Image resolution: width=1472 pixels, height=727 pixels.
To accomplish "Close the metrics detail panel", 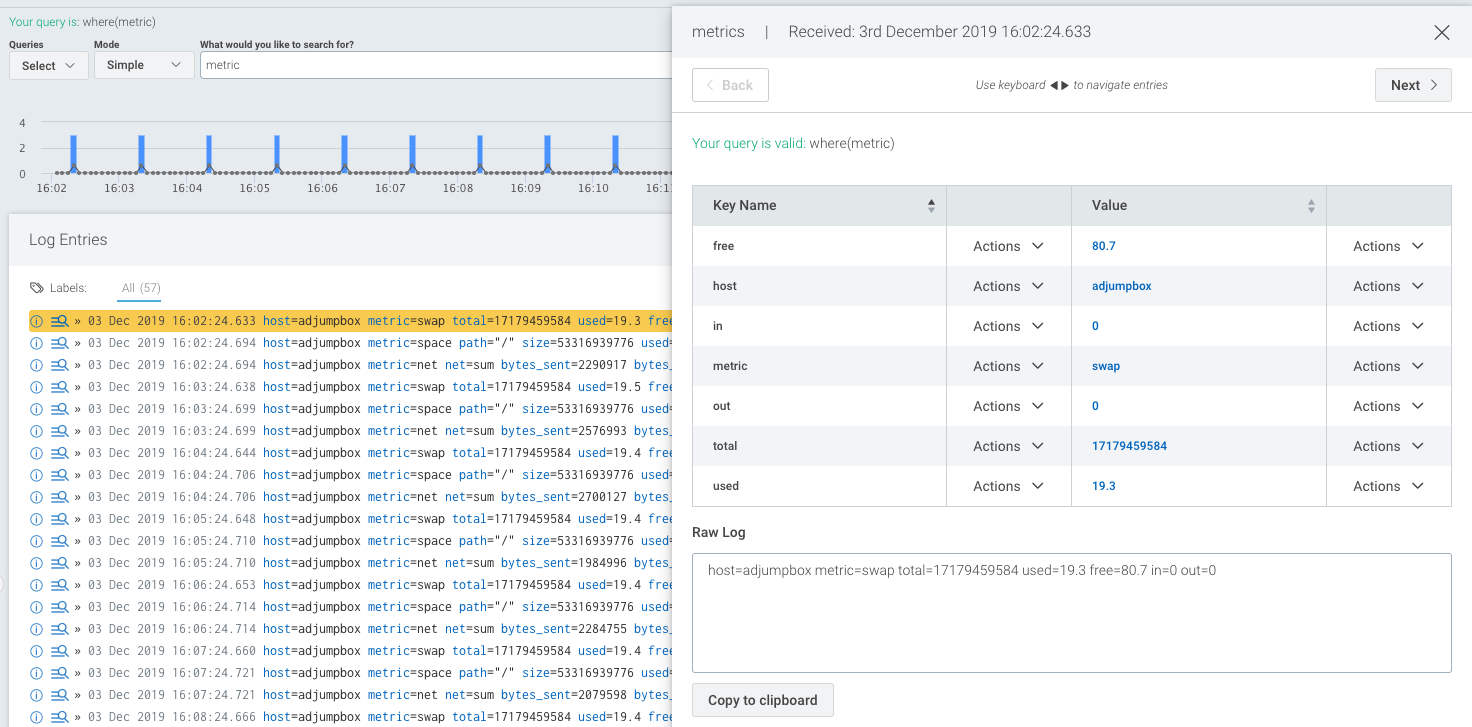I will tap(1442, 32).
